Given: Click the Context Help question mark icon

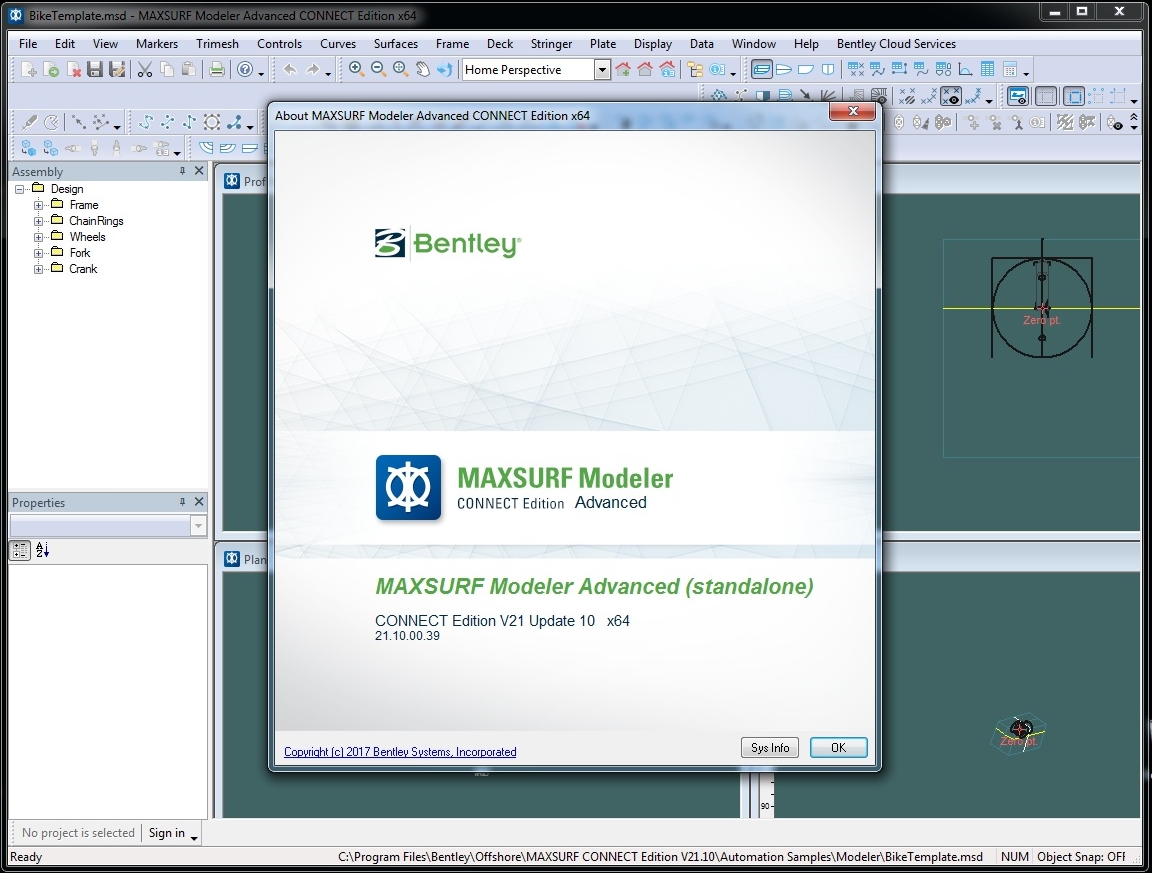Looking at the screenshot, I should 245,70.
